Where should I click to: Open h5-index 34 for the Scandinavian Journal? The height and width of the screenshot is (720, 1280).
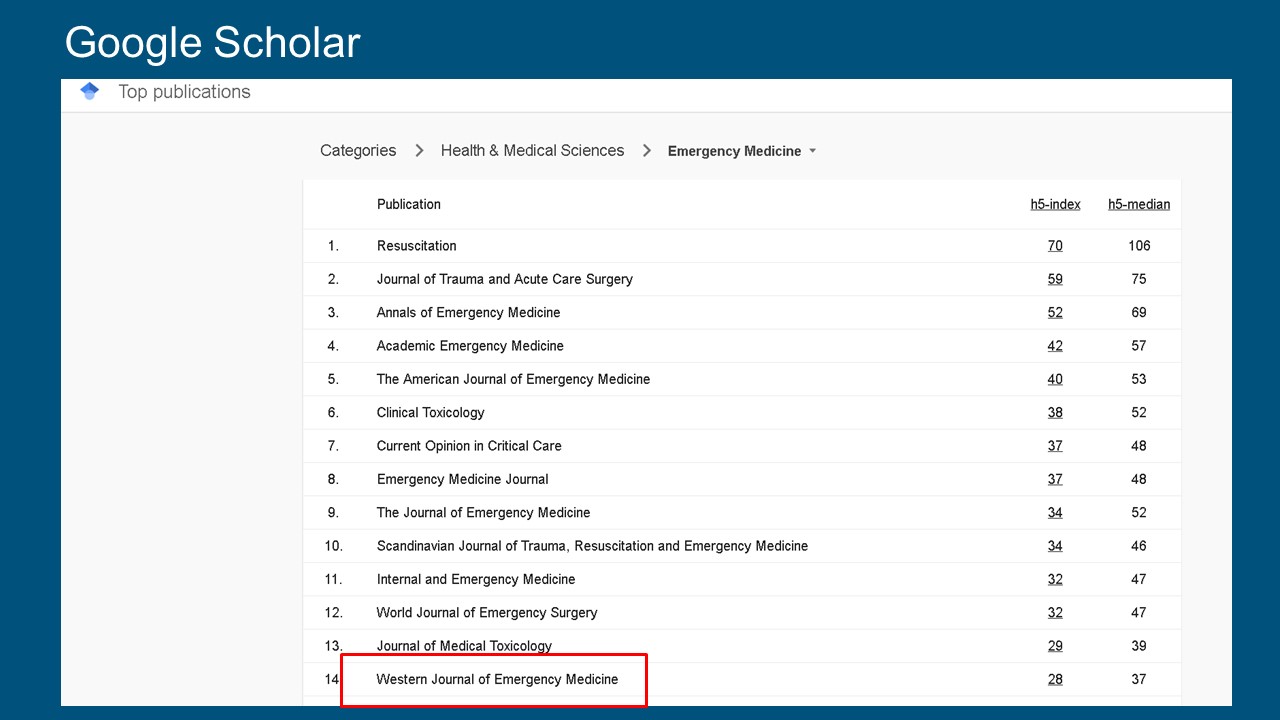click(1055, 546)
